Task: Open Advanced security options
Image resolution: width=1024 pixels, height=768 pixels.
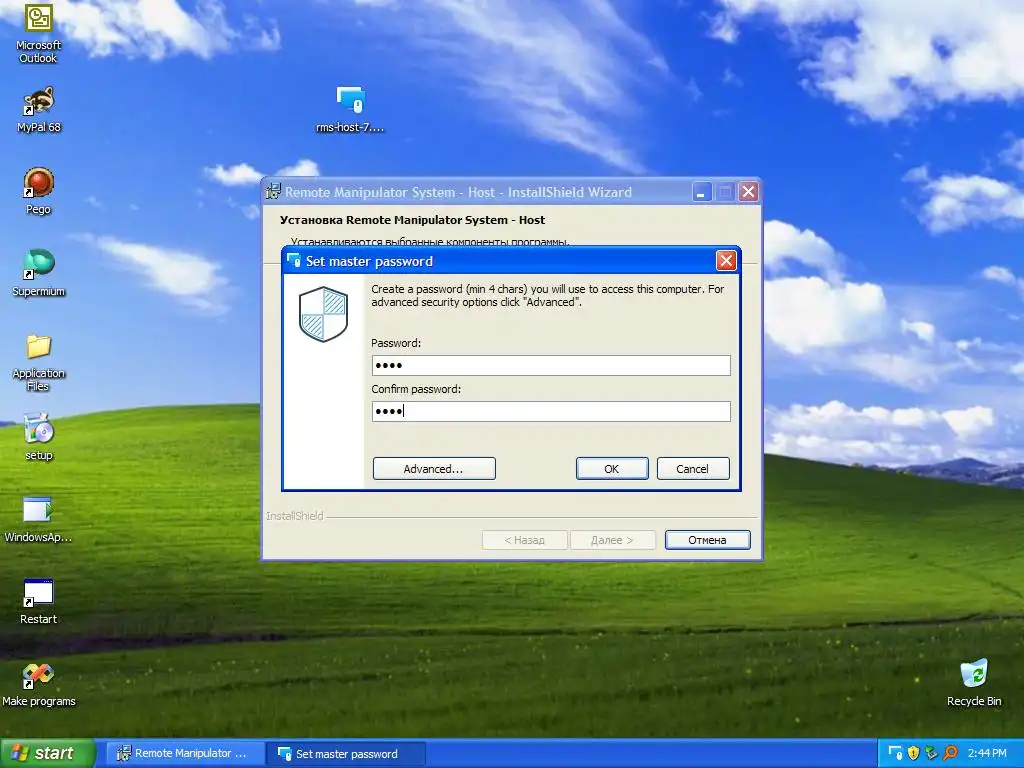Action: coord(434,469)
